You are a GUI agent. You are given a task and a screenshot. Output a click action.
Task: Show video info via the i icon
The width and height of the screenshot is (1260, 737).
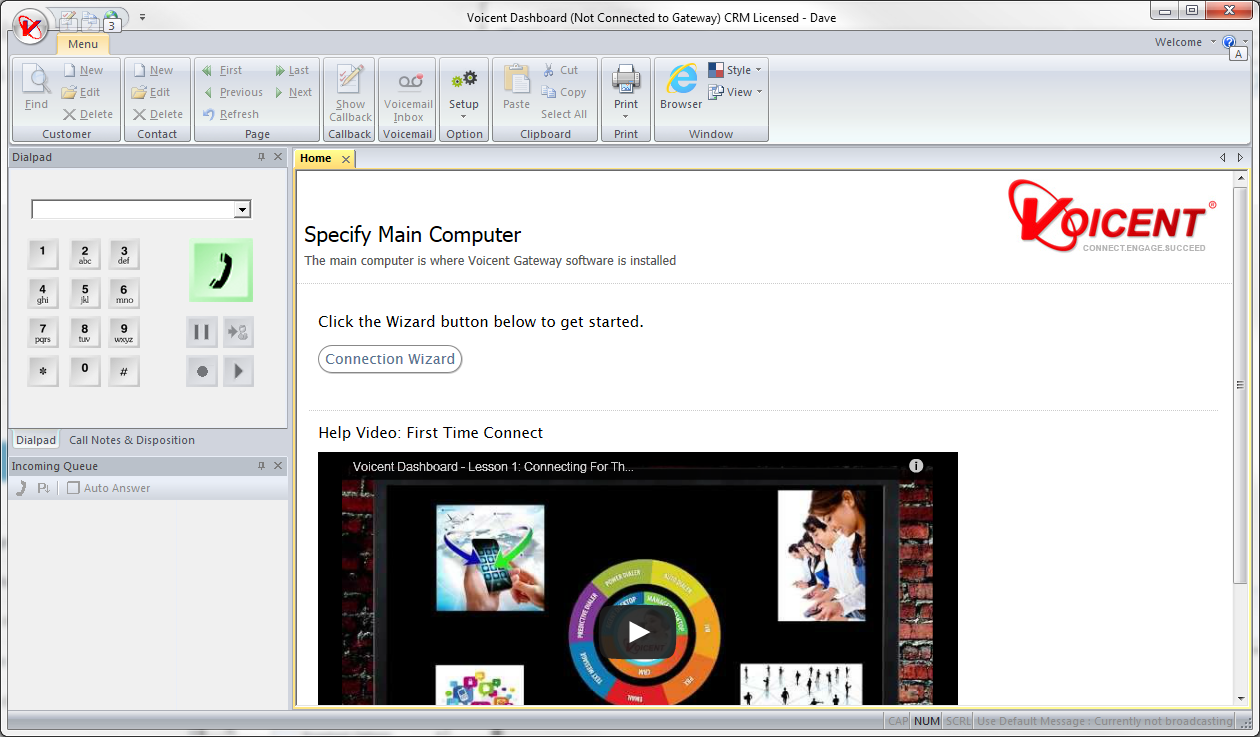915,466
